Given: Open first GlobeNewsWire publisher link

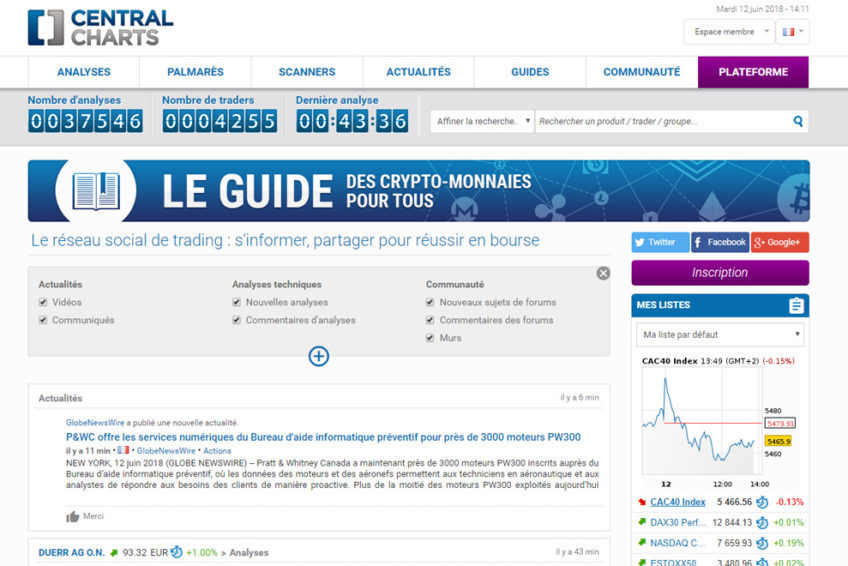Looking at the screenshot, I should [x=95, y=423].
